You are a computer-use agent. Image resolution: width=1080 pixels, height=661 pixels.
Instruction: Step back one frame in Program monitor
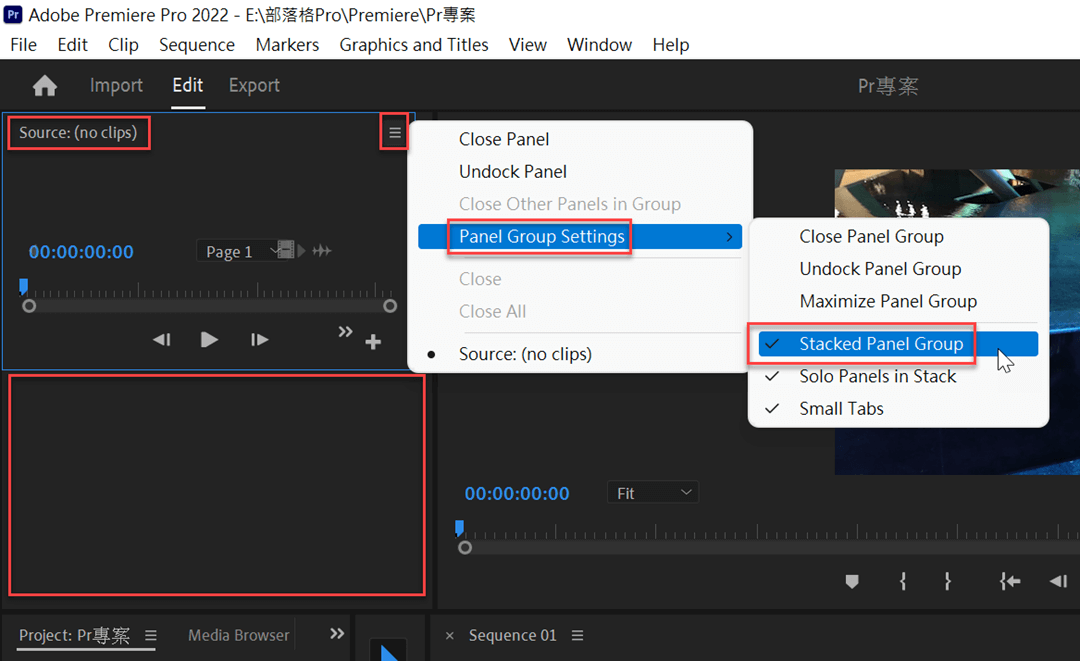1058,582
